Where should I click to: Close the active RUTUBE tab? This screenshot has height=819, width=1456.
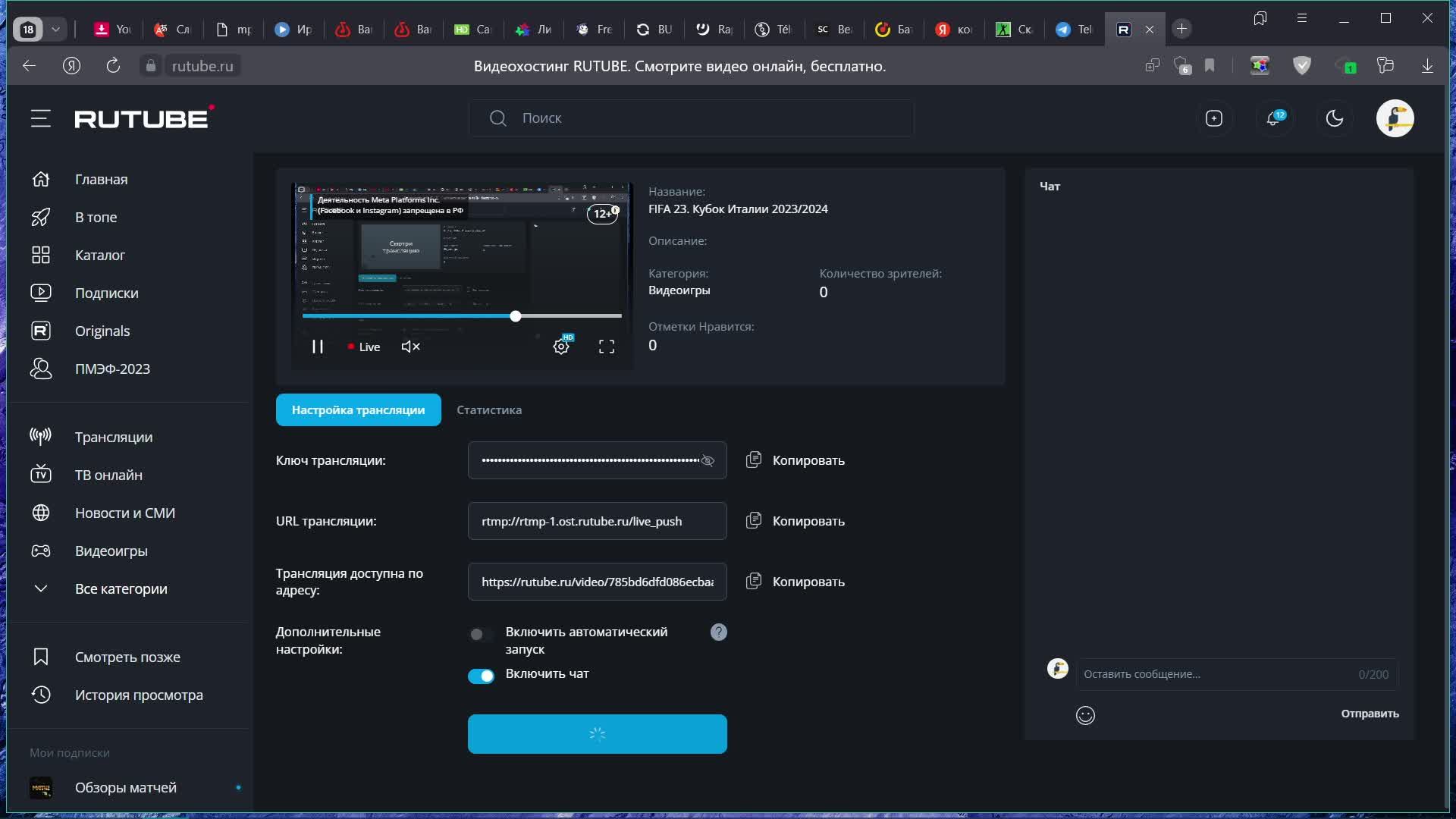tap(1150, 30)
